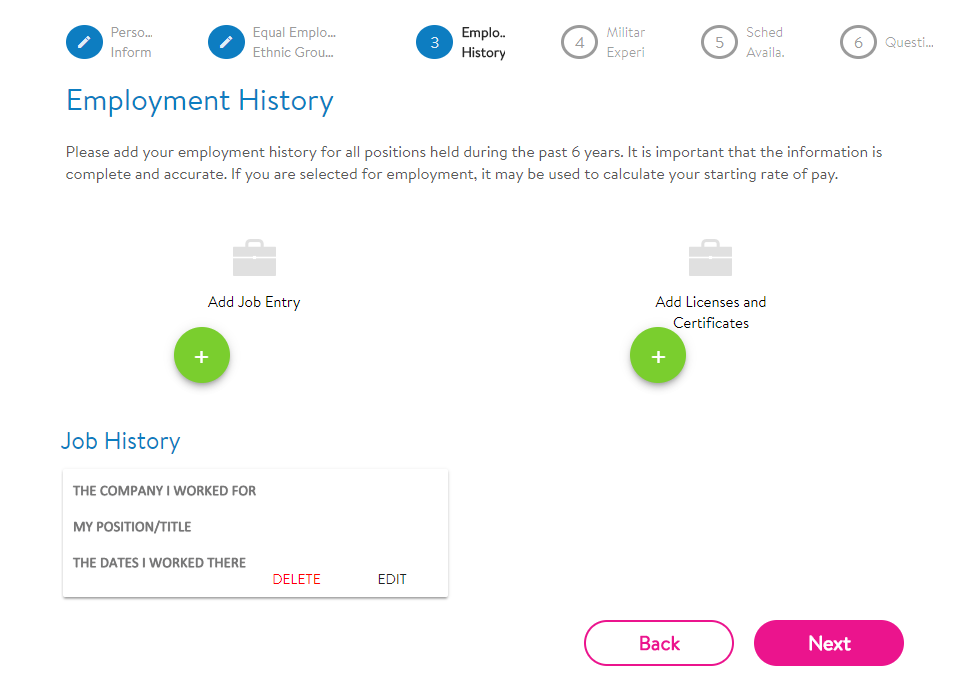Click the green plus under Add Job Entry
This screenshot has height=693, width=976.
pos(202,356)
